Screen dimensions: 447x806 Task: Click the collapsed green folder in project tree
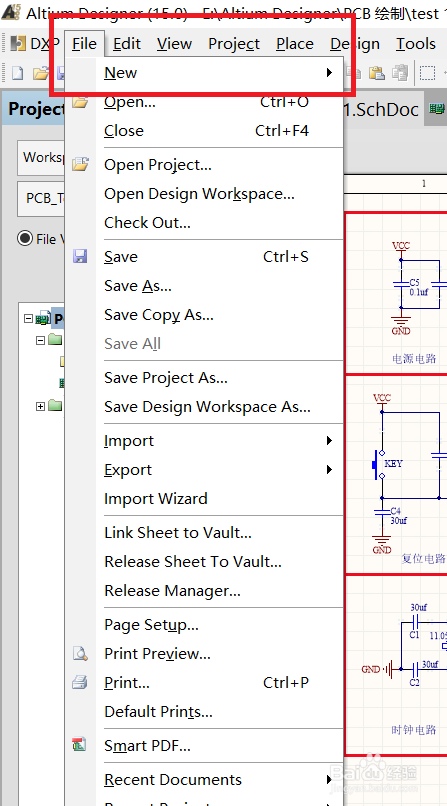55,406
